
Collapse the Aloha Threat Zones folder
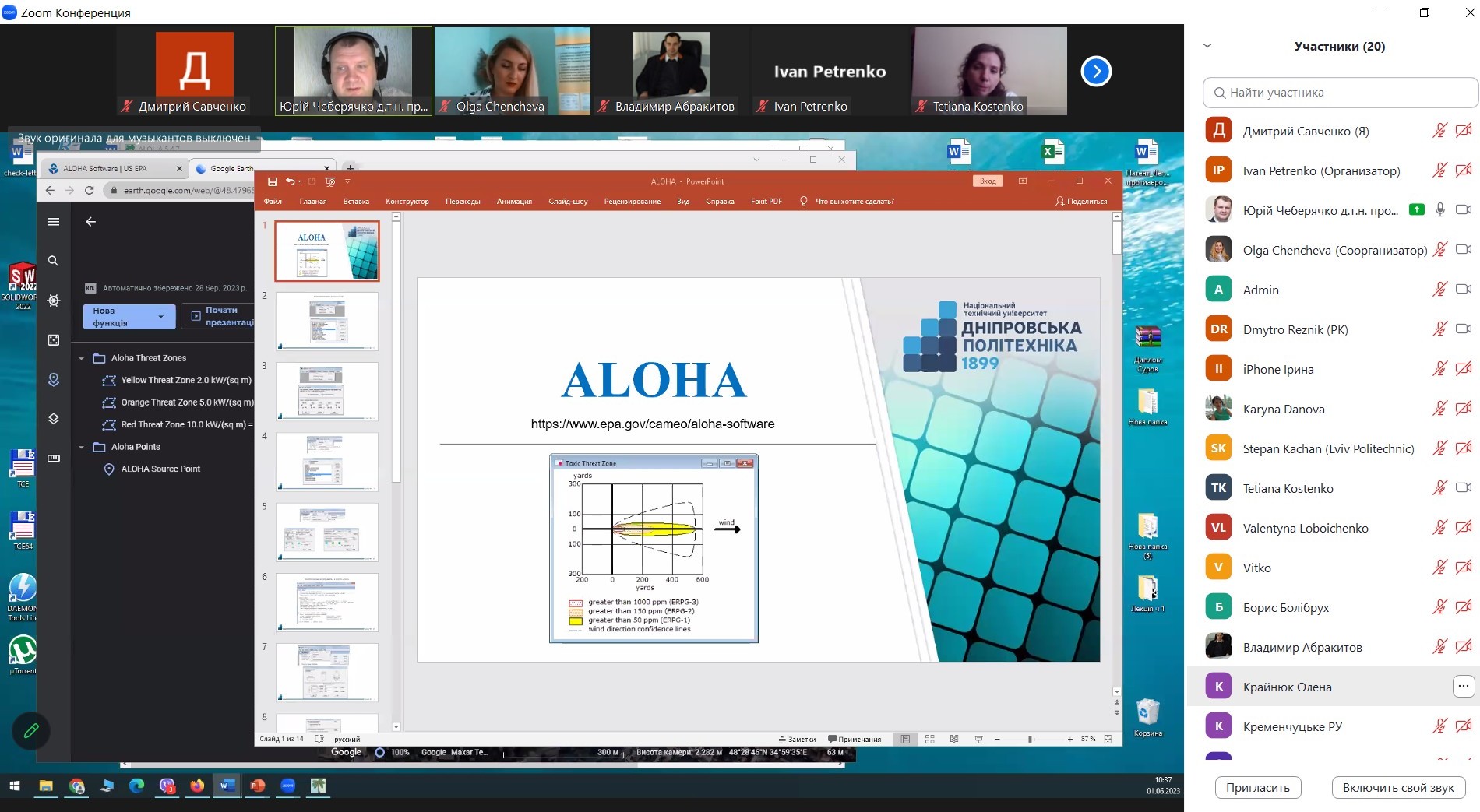pyautogui.click(x=82, y=358)
